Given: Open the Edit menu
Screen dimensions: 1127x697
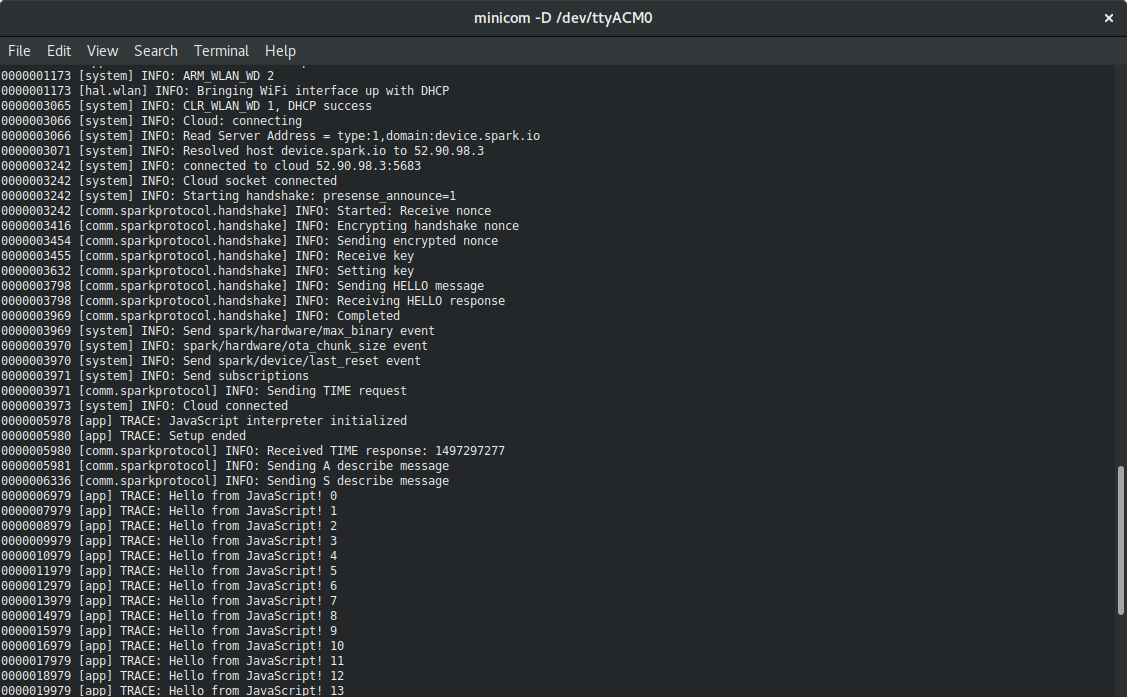Looking at the screenshot, I should pos(58,51).
